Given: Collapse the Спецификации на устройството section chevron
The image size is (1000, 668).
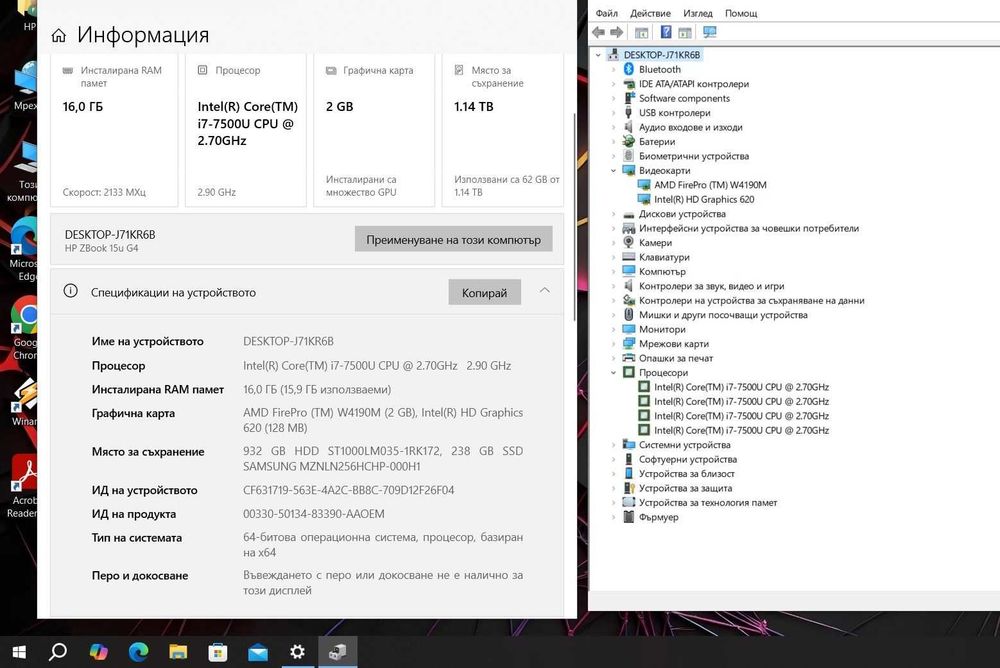Looking at the screenshot, I should click(544, 291).
